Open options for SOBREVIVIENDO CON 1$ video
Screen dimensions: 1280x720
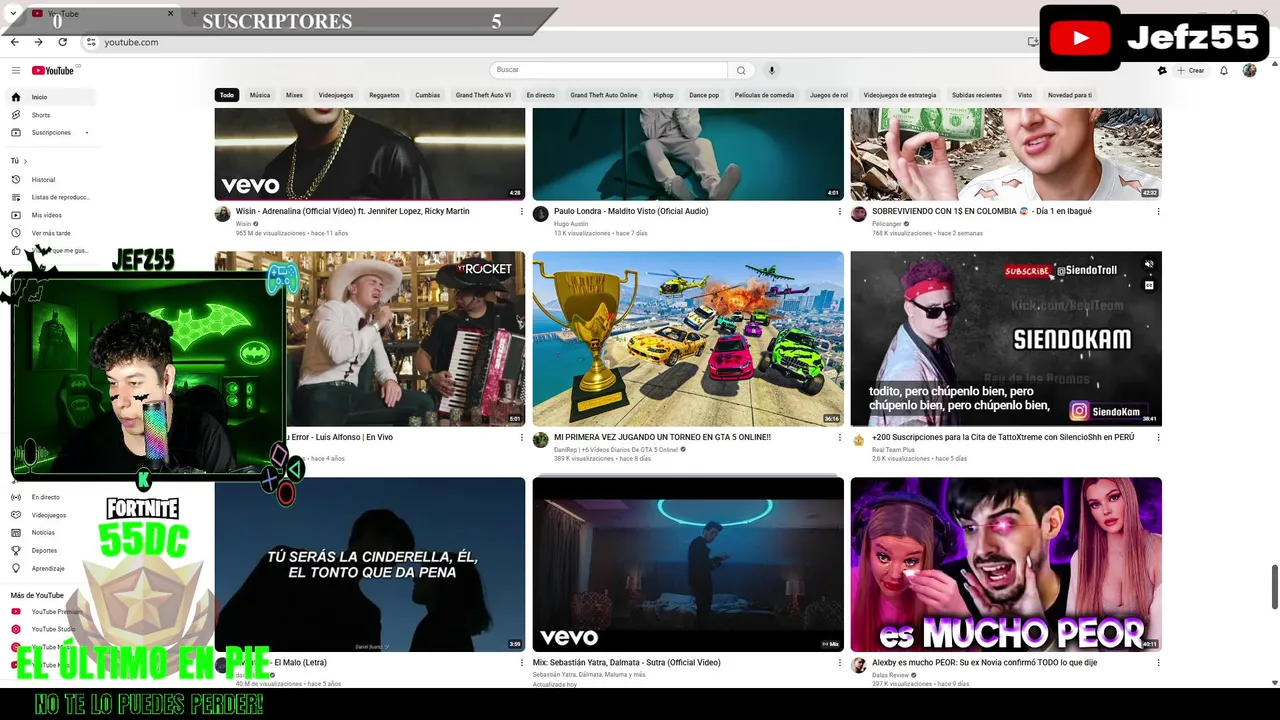pyautogui.click(x=1158, y=212)
